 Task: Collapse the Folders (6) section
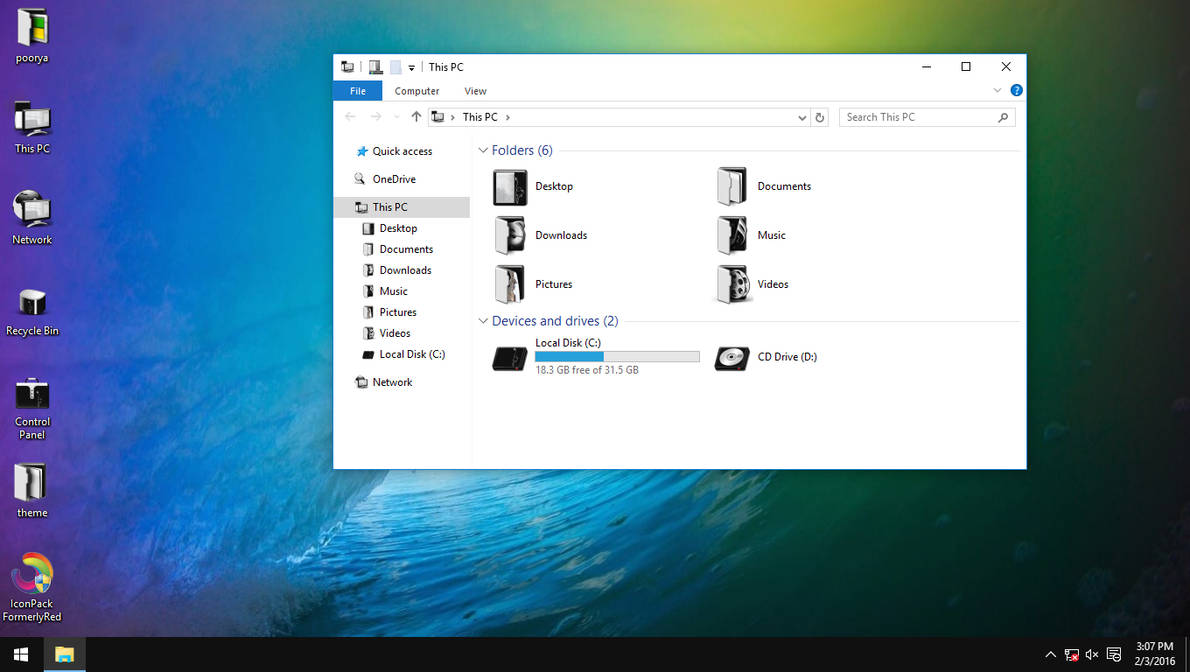tap(483, 150)
